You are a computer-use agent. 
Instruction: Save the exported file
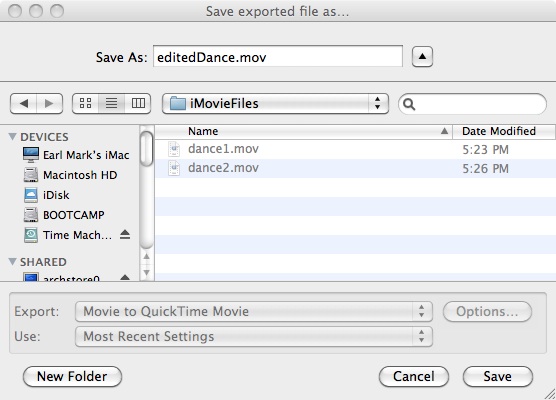tap(497, 376)
